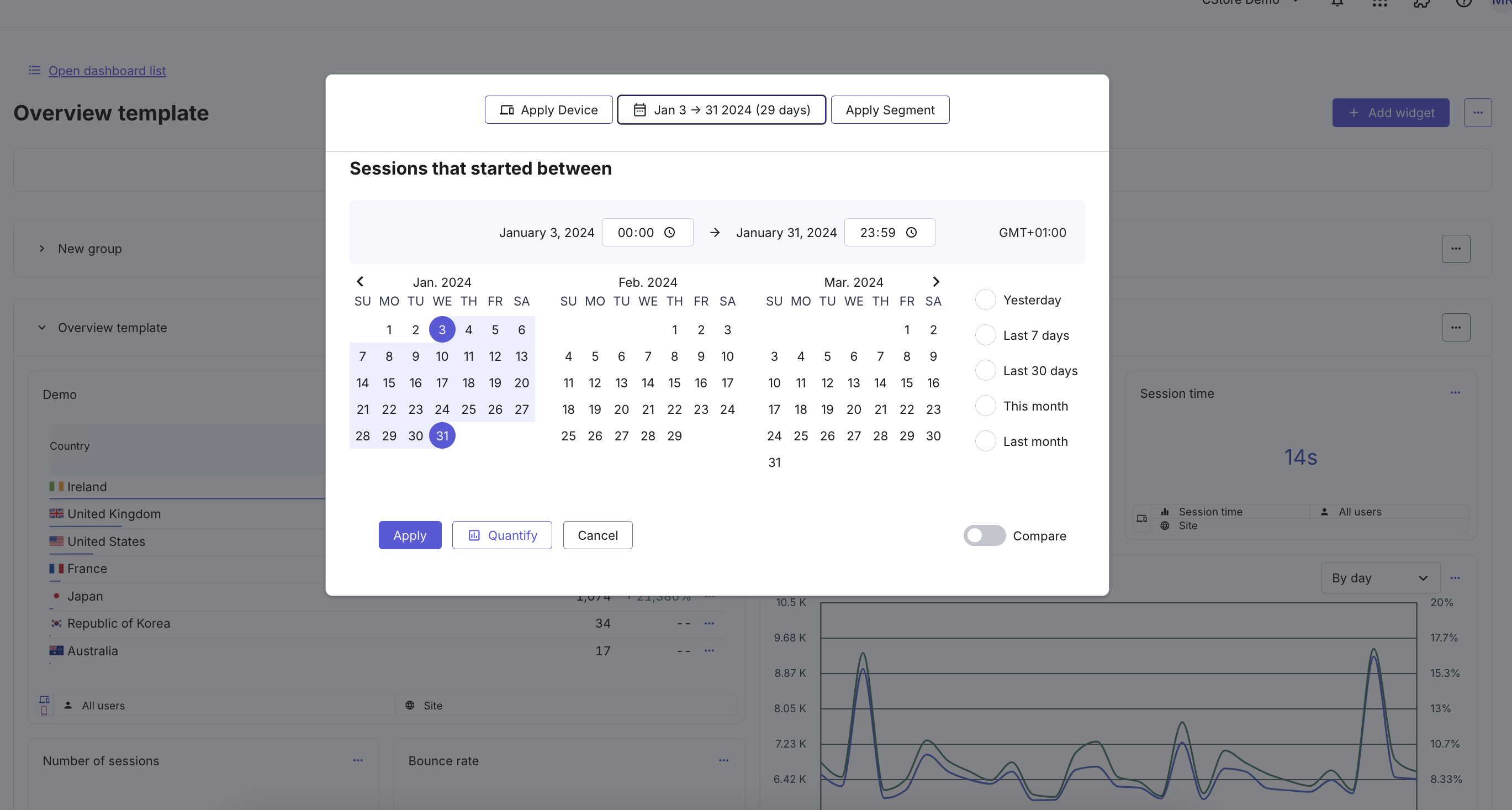Viewport: 1512px width, 810px height.
Task: Click January 3, 2024 start date text
Action: point(547,233)
